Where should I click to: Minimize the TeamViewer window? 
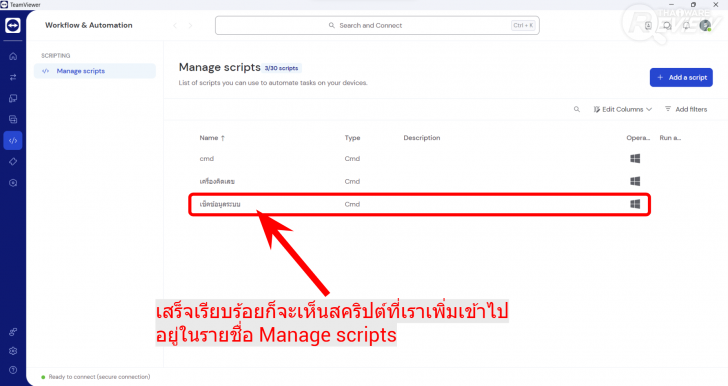[x=671, y=5]
